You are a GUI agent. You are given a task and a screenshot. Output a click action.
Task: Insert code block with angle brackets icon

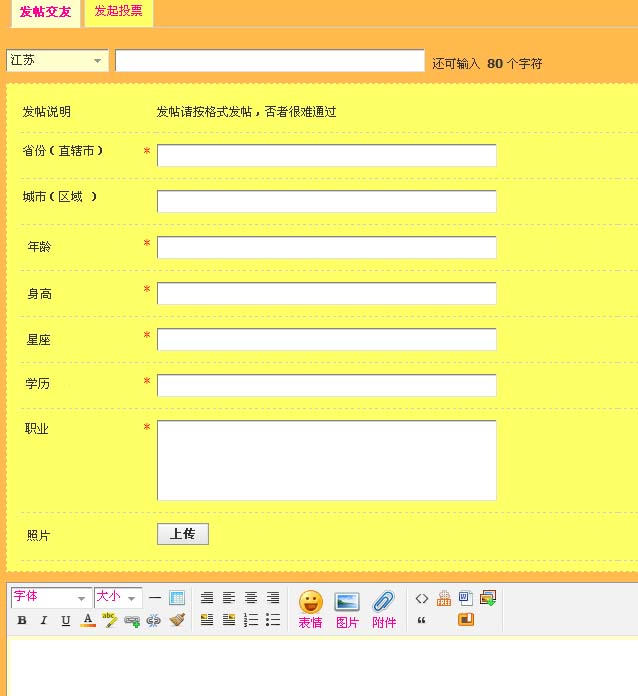422,598
